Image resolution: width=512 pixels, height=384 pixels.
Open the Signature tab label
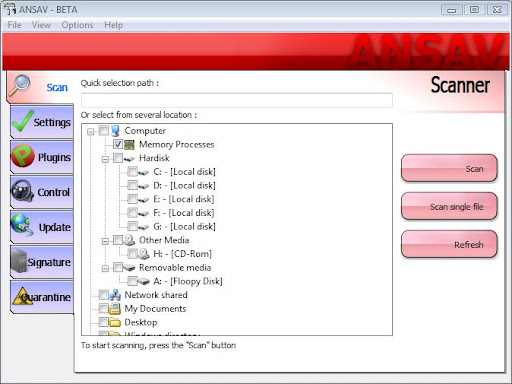tap(49, 262)
